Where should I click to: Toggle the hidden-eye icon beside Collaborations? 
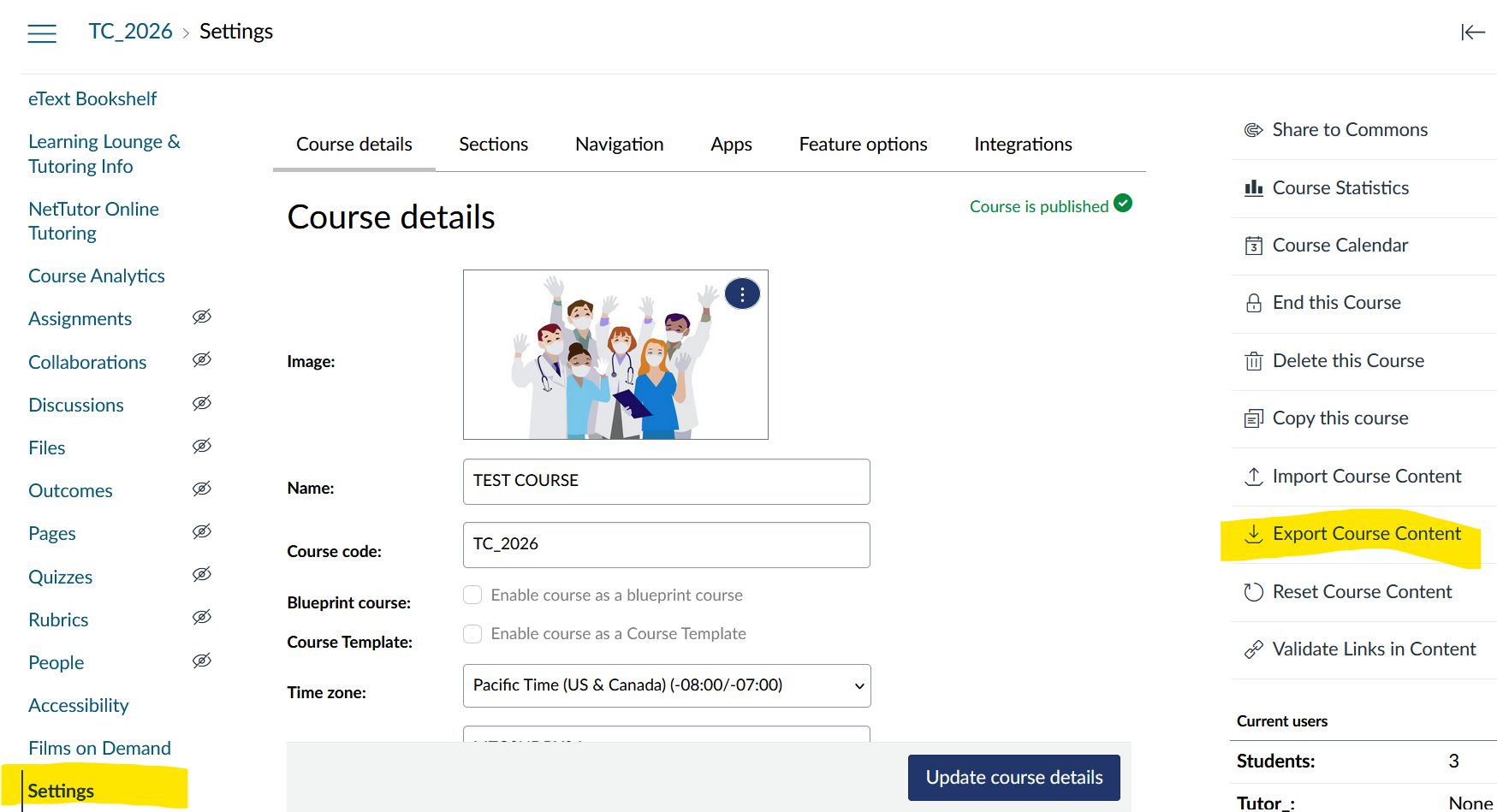pyautogui.click(x=202, y=359)
